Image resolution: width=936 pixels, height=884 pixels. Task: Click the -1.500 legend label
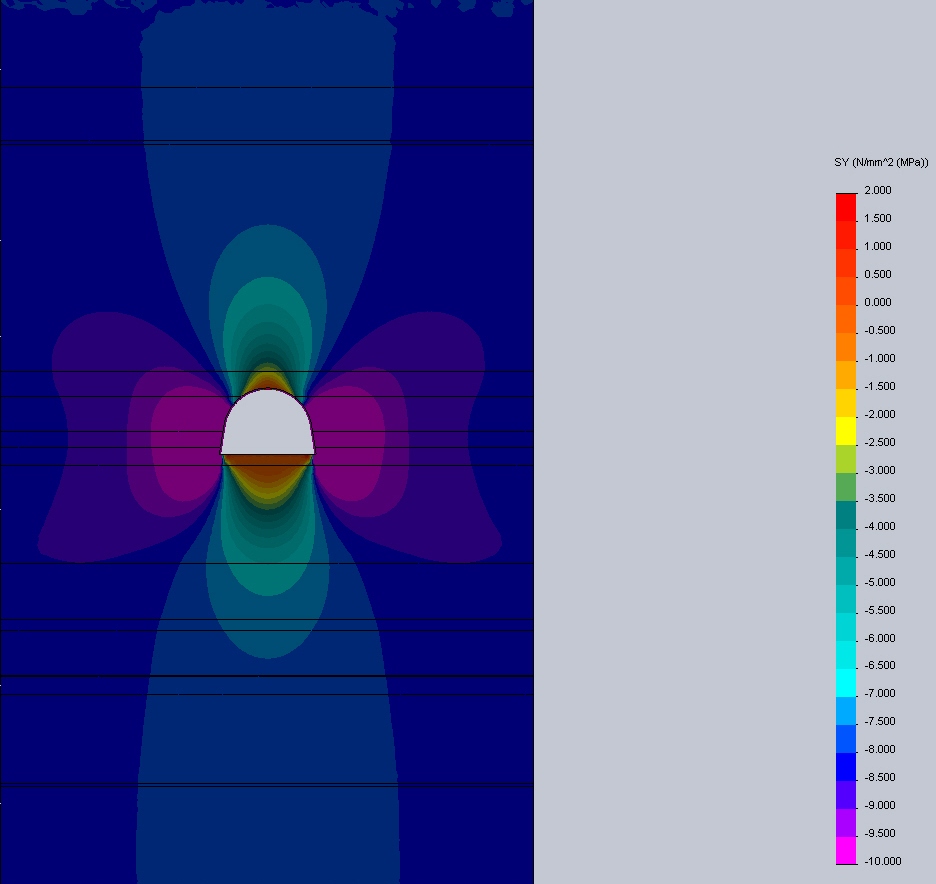pyautogui.click(x=879, y=387)
